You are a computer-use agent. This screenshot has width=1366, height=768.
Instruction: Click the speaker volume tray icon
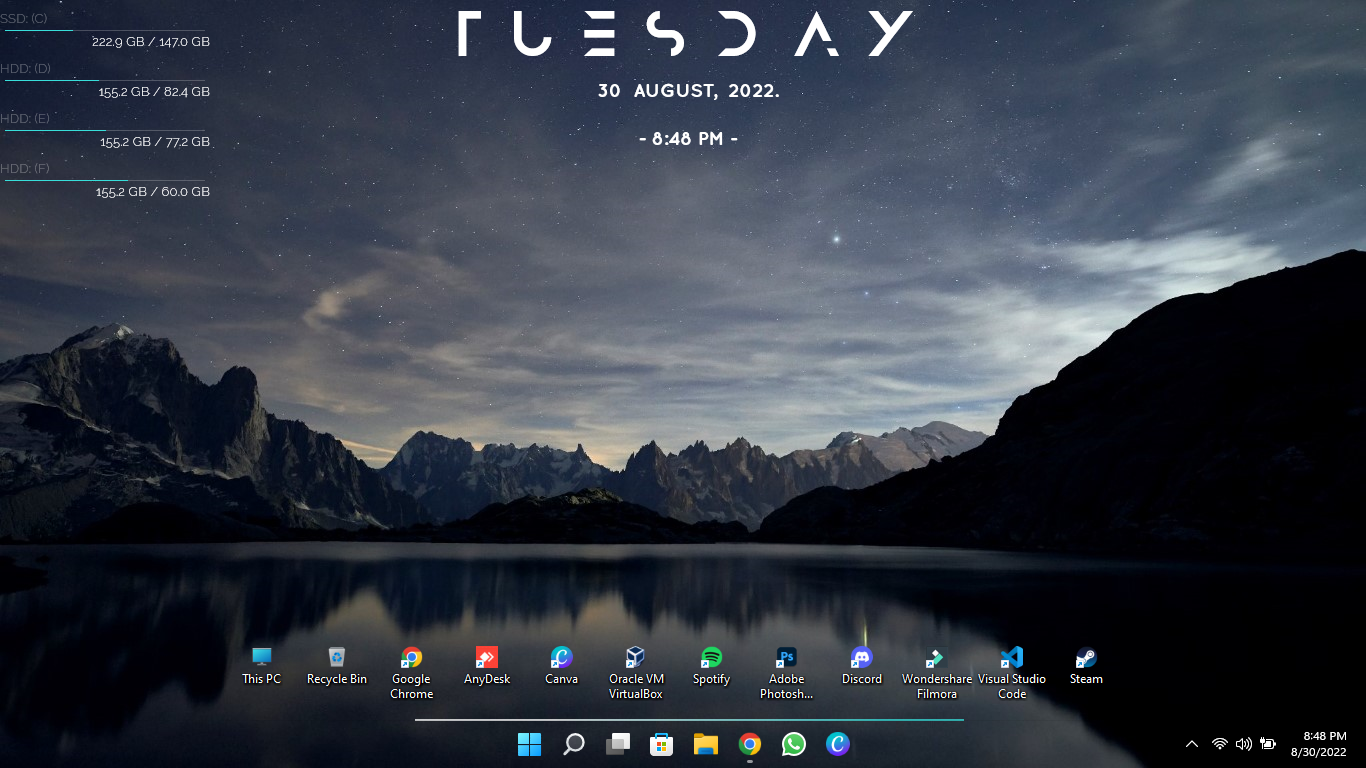(x=1243, y=744)
